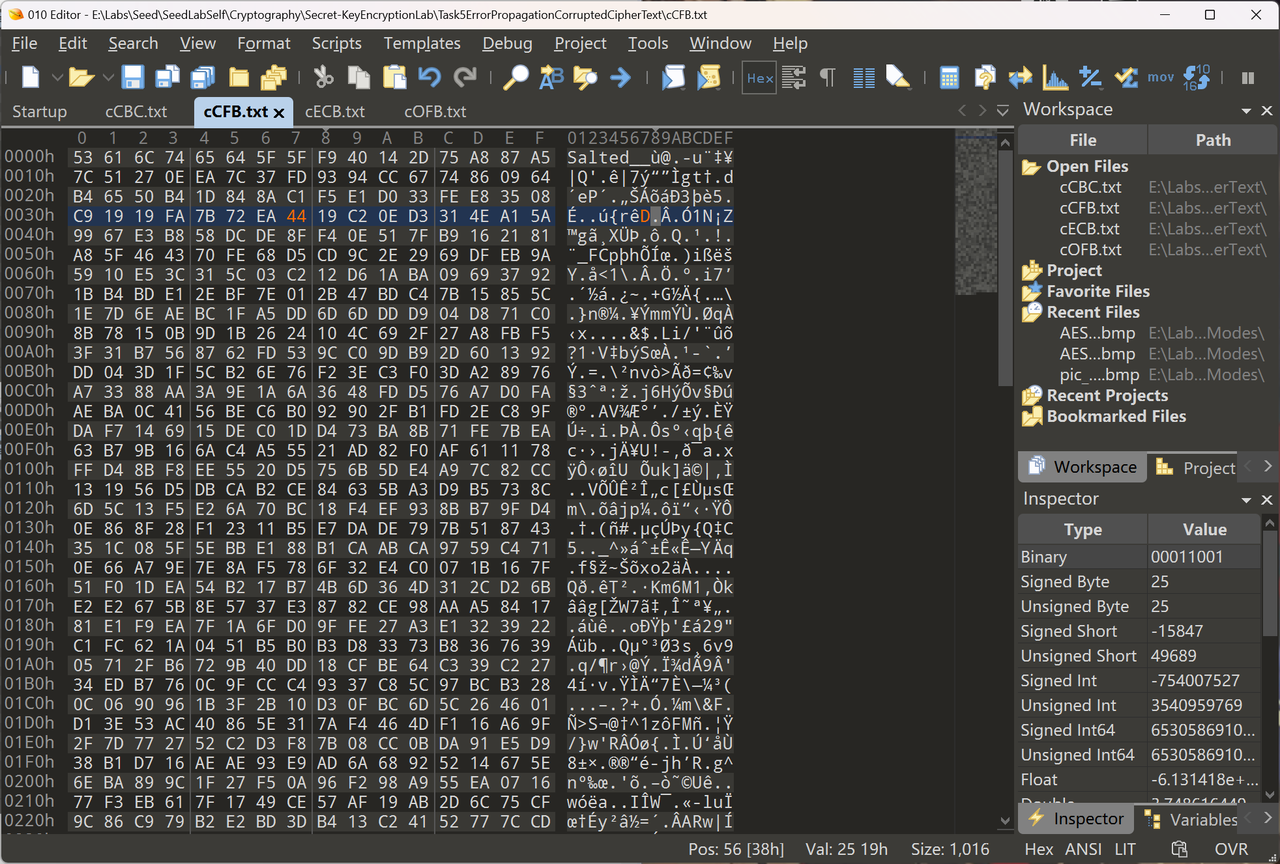The image size is (1280, 864).
Task: Close the Inspector panel
Action: pos(1266,500)
